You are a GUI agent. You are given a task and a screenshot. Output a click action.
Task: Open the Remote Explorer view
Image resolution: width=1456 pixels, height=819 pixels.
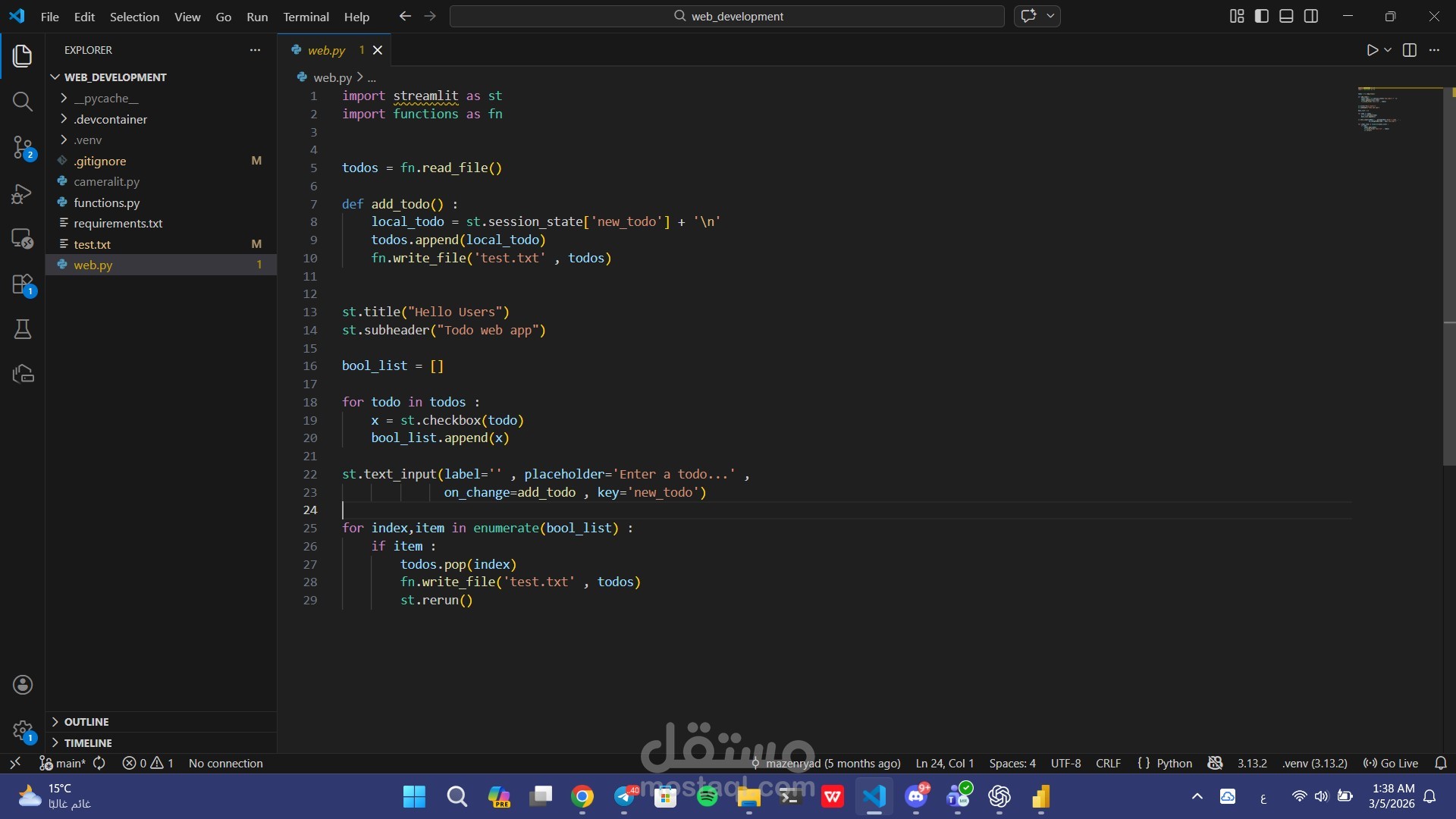23,238
